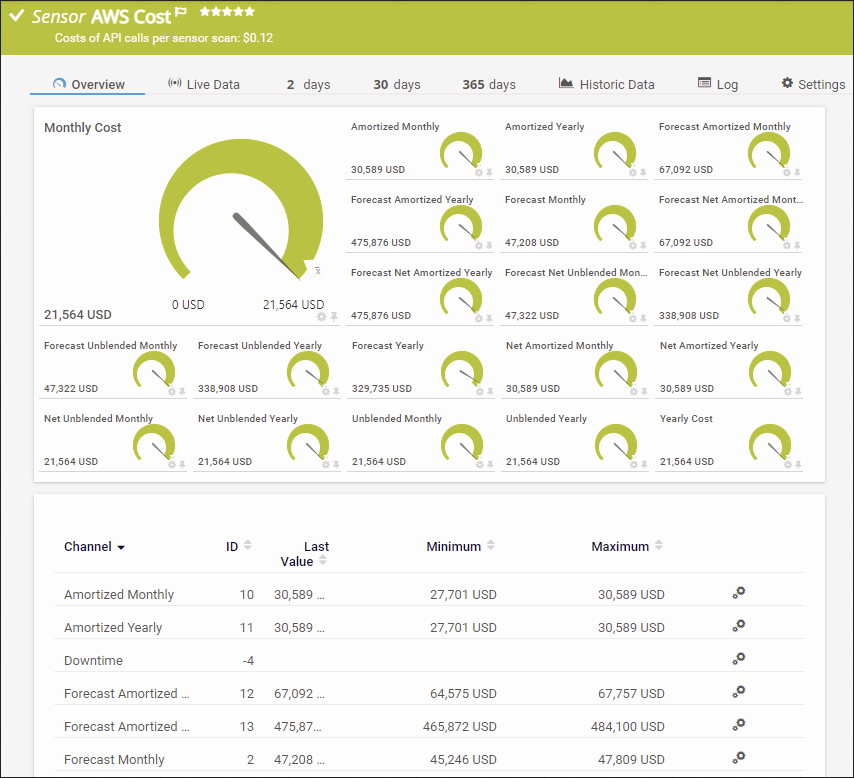Open channel settings gear for the Amortized Monthly gauge
Image resolution: width=854 pixels, height=778 pixels.
pyautogui.click(x=477, y=172)
